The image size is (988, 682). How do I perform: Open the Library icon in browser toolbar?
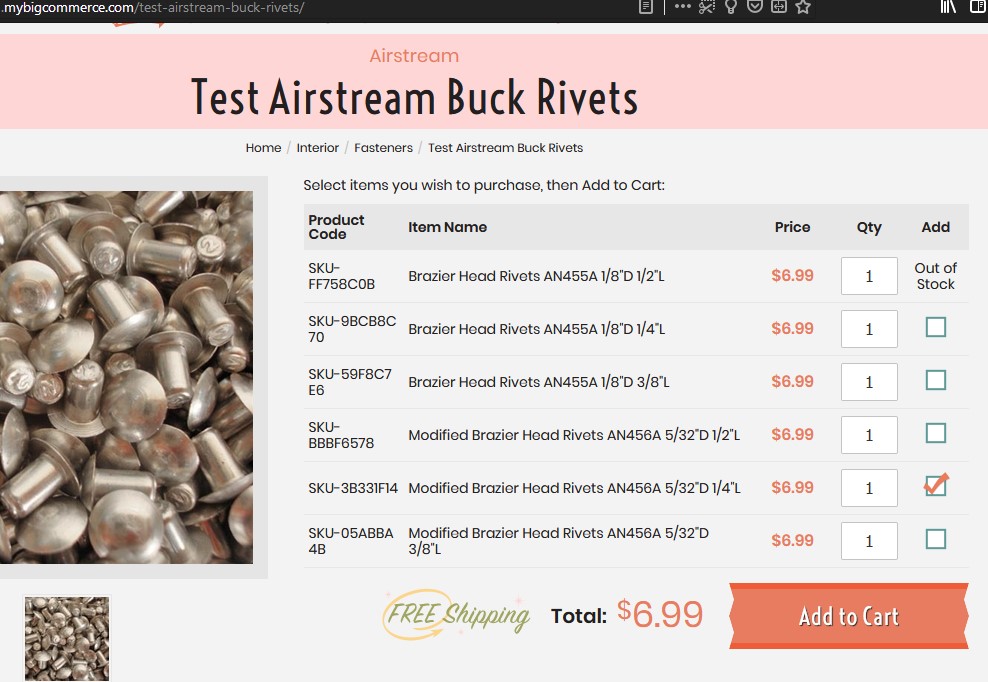(948, 7)
